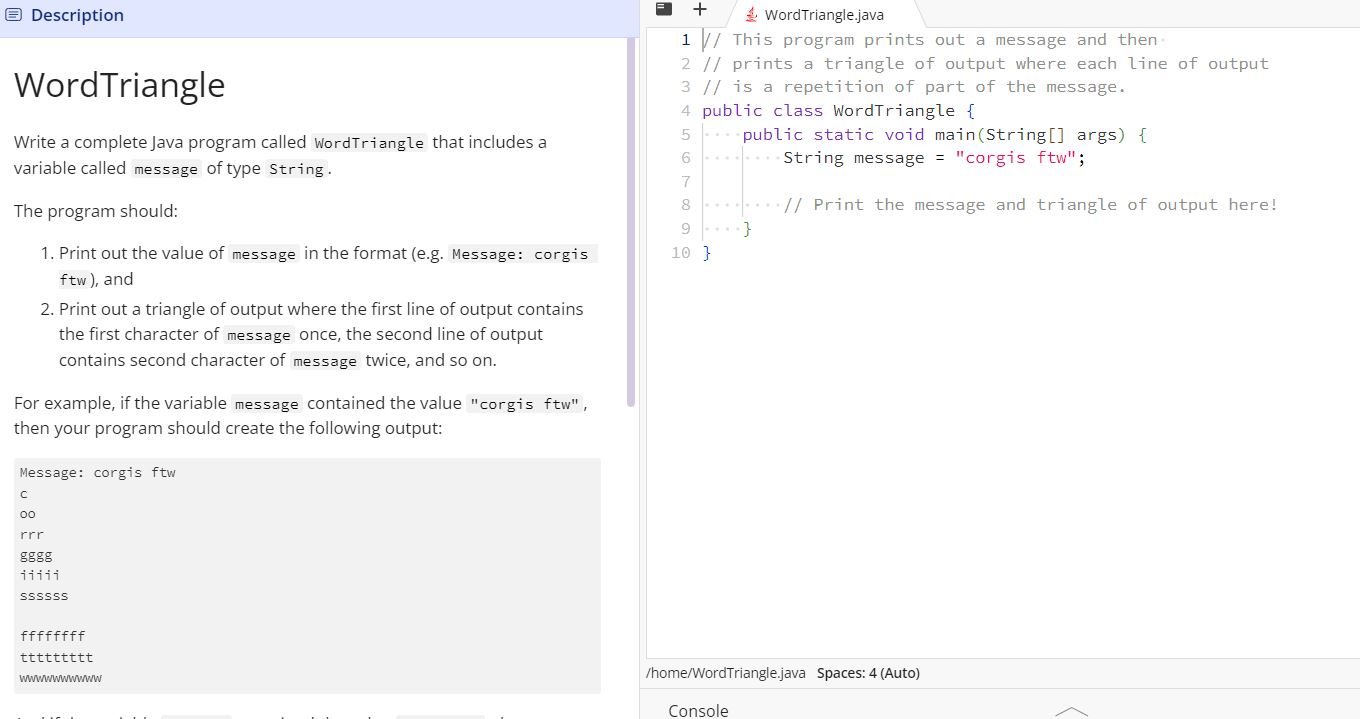Select the Description header tab
The image size is (1360, 719).
[x=76, y=14]
